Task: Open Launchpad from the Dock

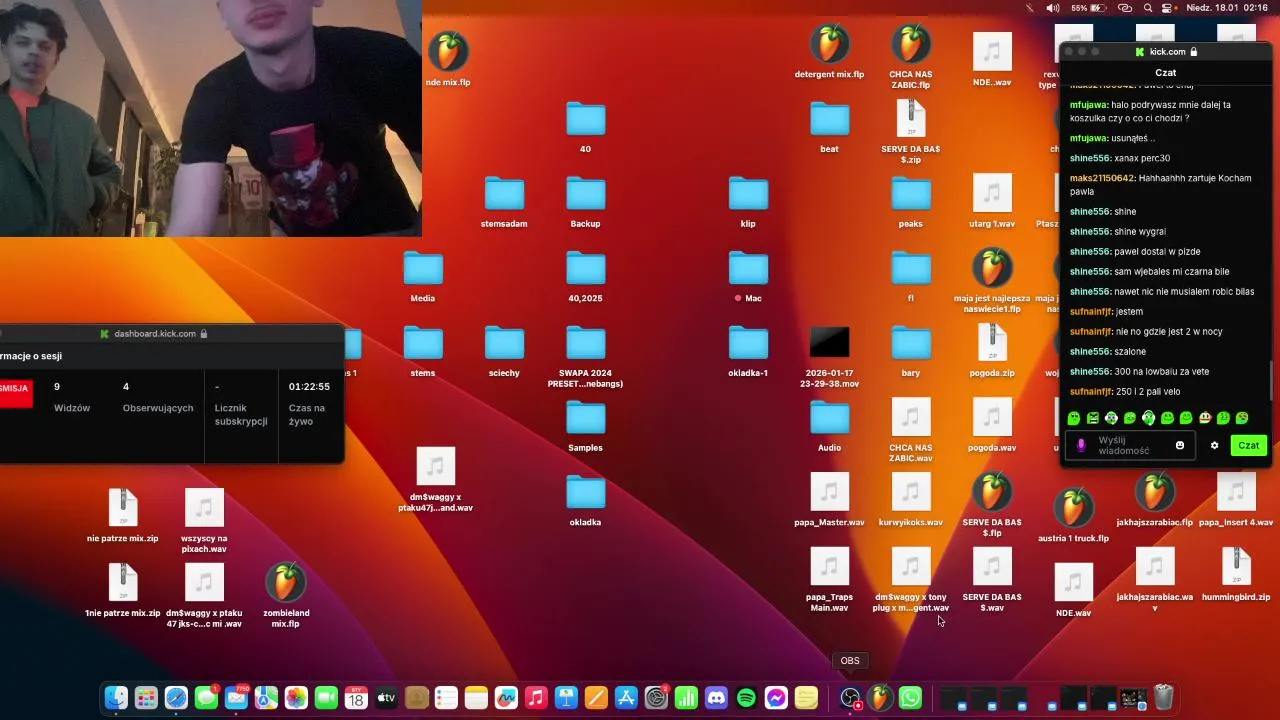Action: [x=146, y=698]
